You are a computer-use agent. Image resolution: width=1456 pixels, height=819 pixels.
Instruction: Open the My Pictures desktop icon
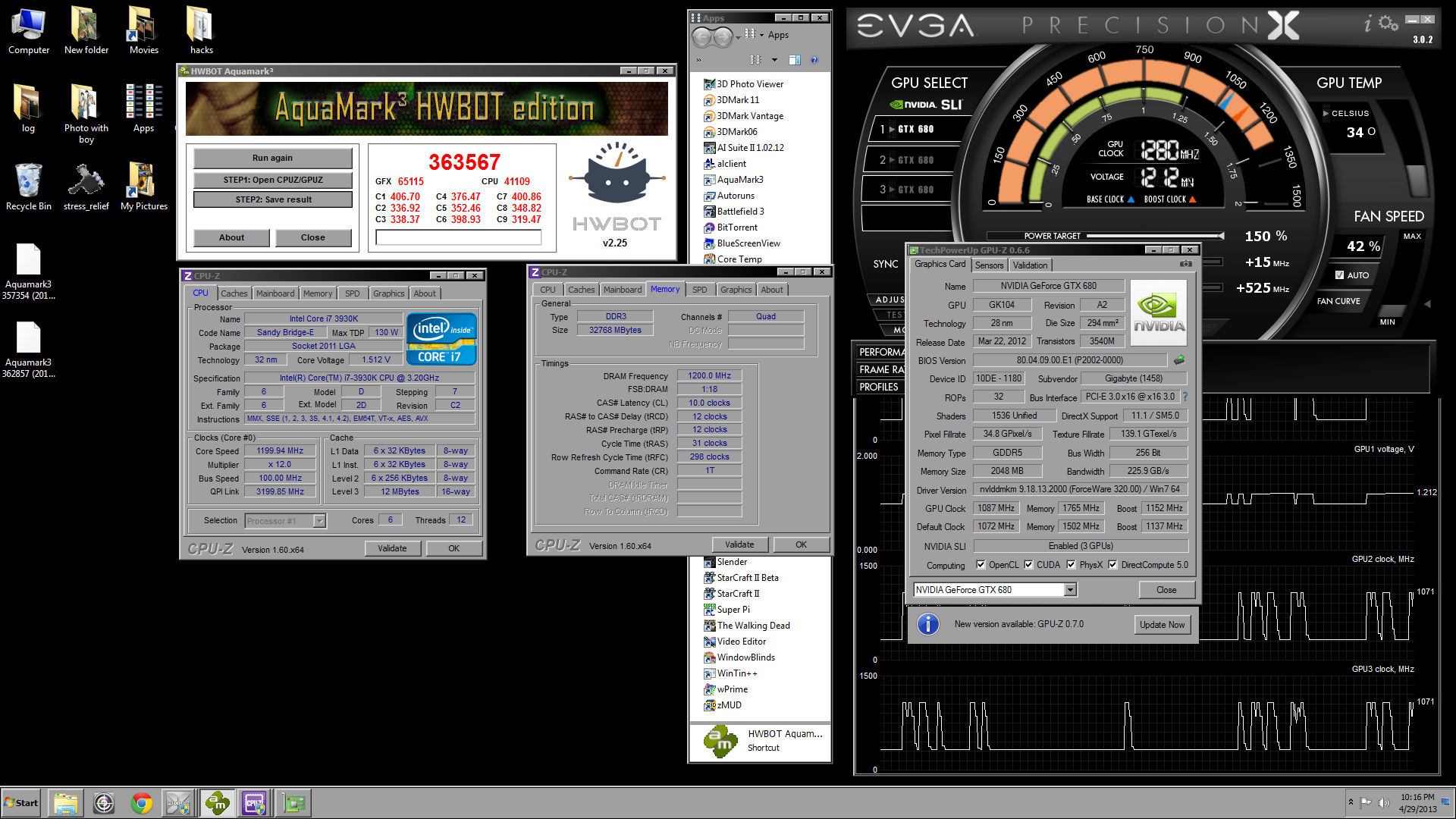pyautogui.click(x=143, y=187)
